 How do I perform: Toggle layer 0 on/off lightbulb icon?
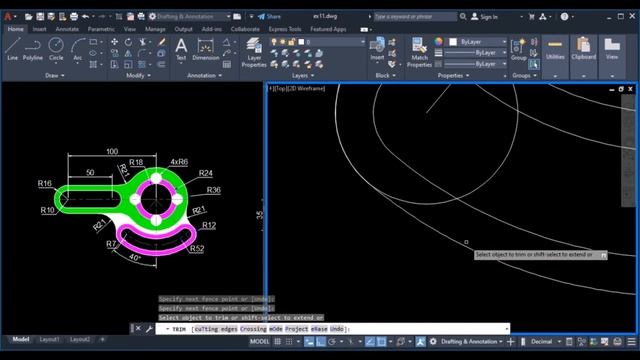pos(274,42)
